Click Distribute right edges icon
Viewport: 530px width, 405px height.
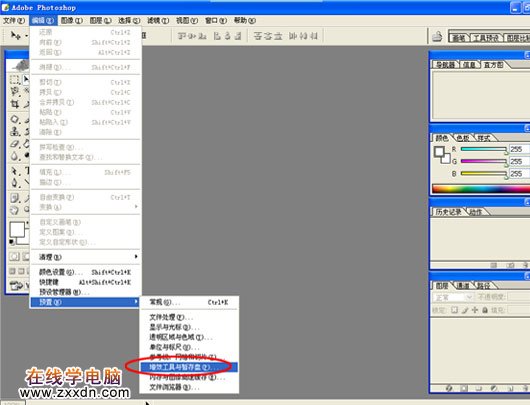click(x=314, y=36)
